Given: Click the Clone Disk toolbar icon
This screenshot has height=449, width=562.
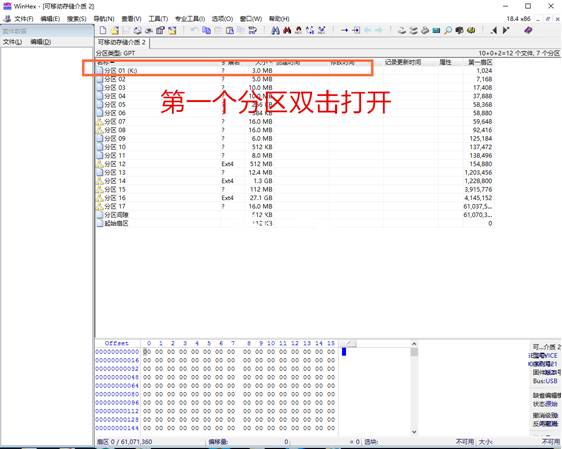Looking at the screenshot, I should click(413, 30).
